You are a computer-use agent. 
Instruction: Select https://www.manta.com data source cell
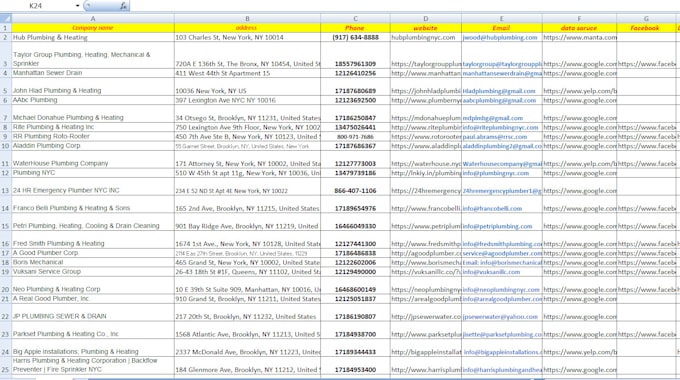pos(579,37)
